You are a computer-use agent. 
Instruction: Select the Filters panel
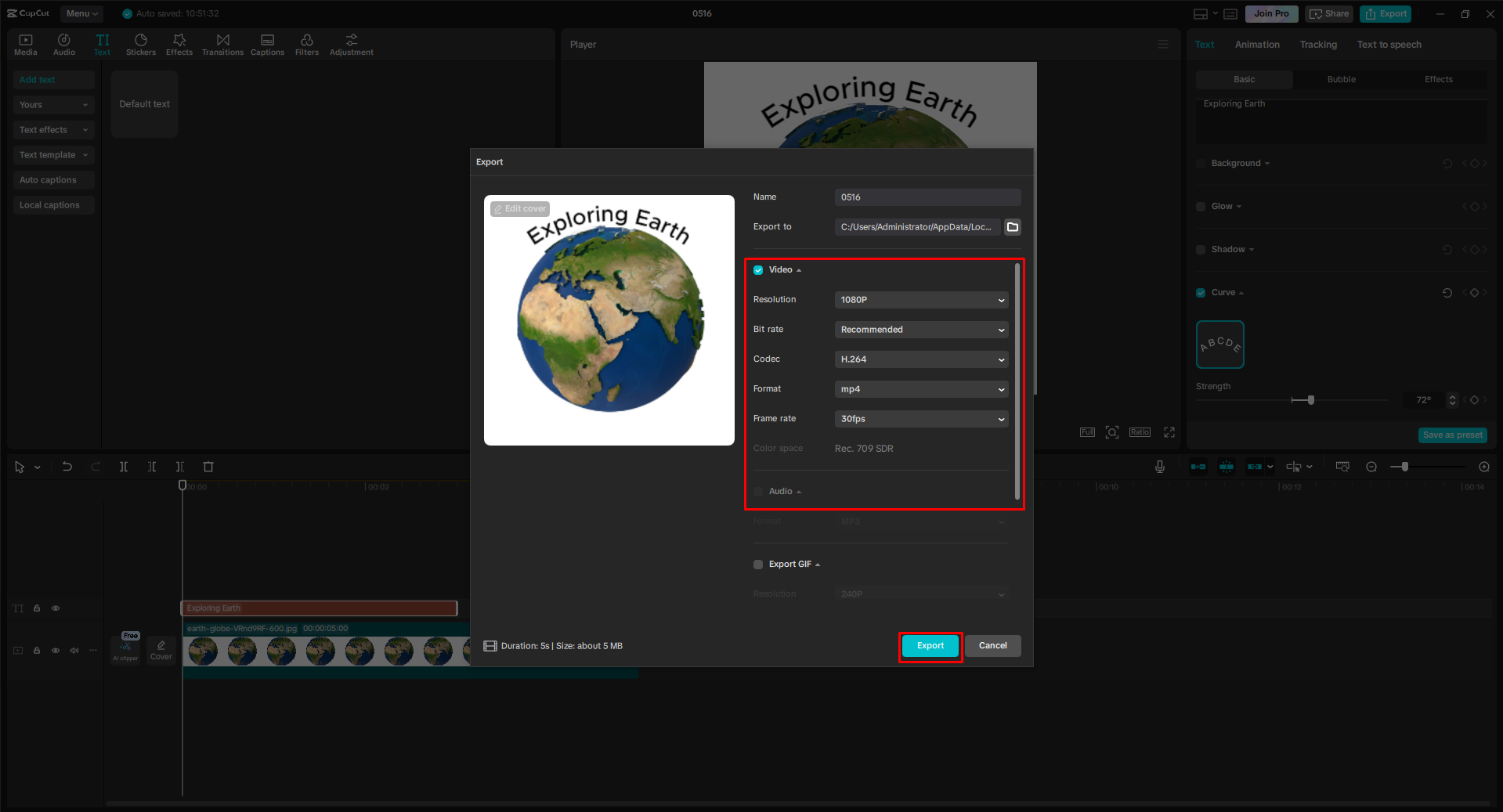tap(306, 44)
